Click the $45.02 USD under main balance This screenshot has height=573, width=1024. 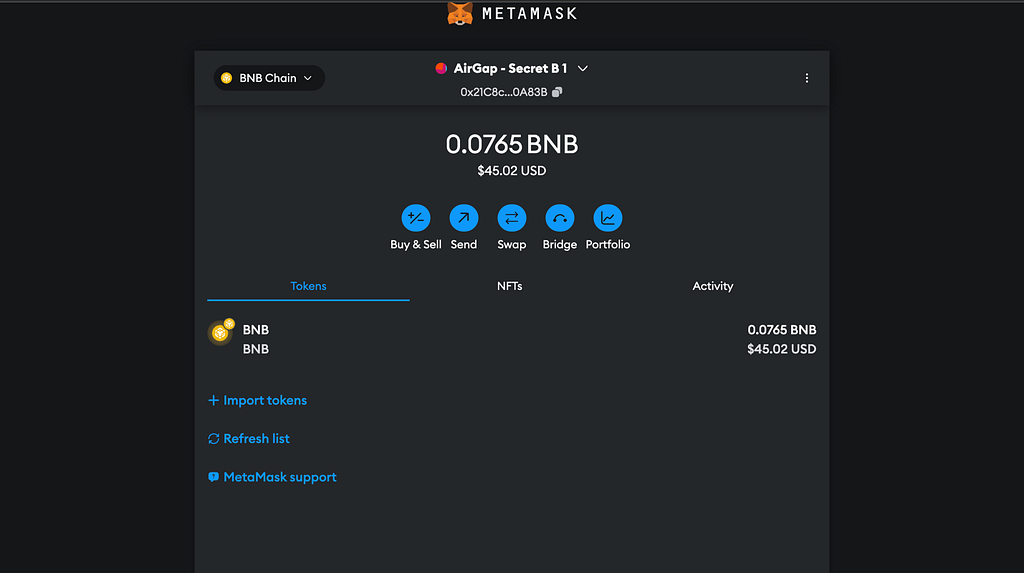(511, 171)
